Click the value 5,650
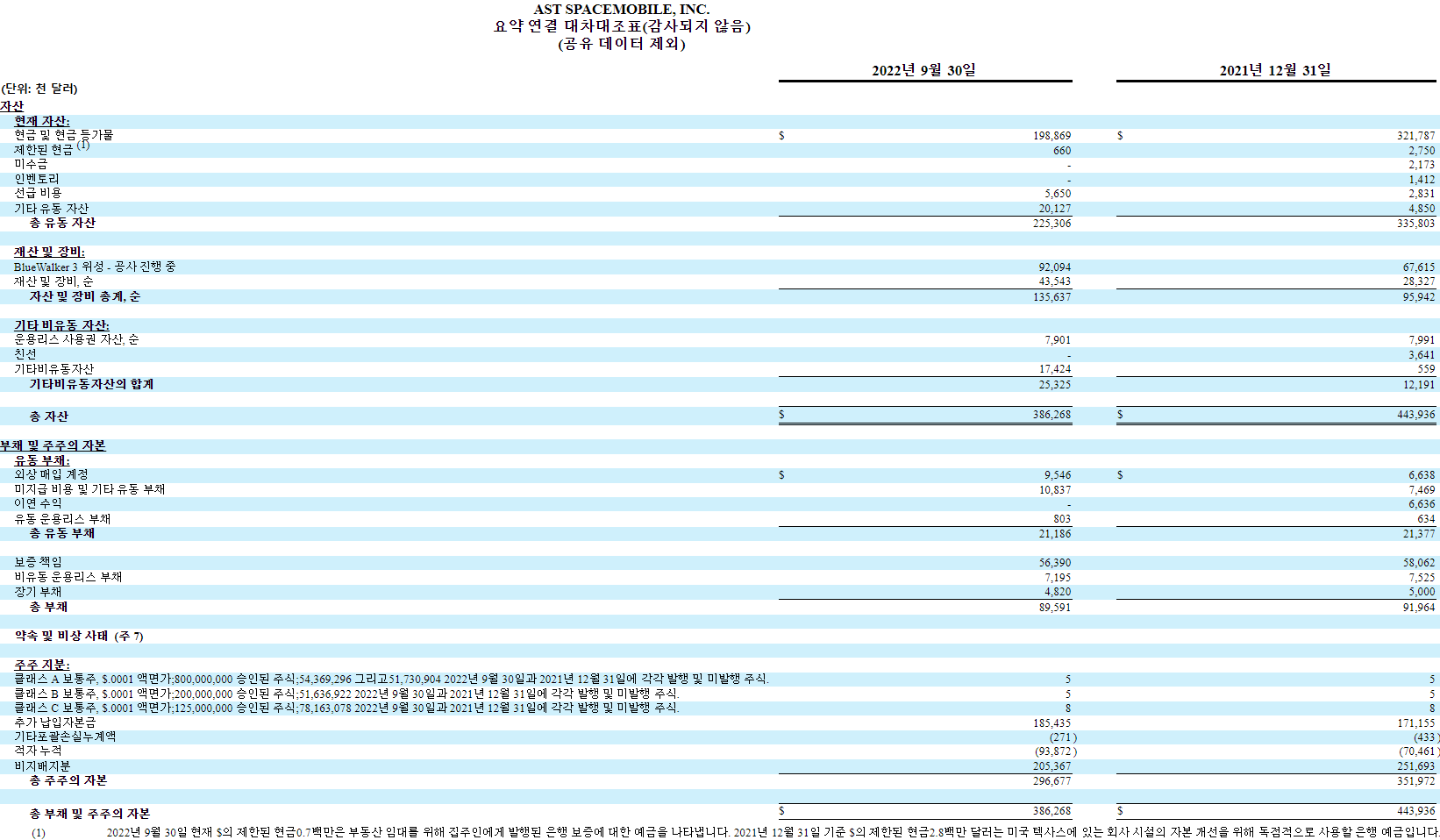1440x840 pixels. pyautogui.click(x=1058, y=194)
